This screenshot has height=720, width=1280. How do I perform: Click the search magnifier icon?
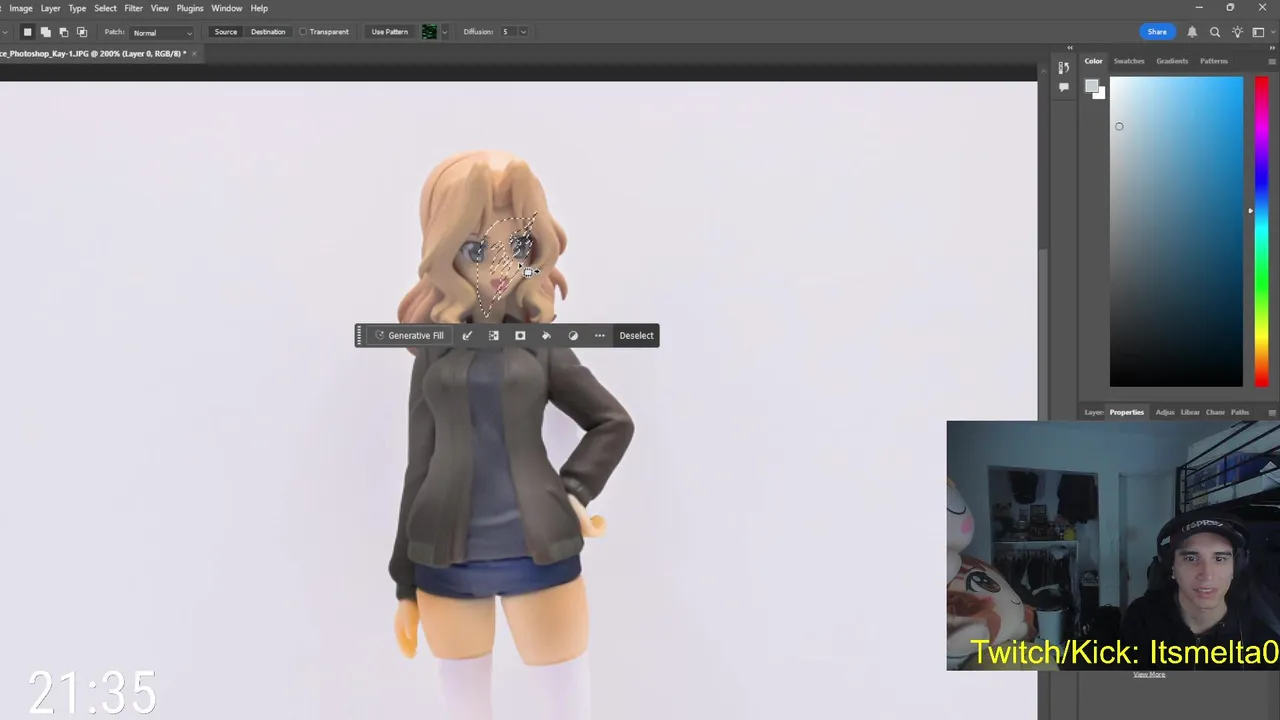click(1215, 32)
